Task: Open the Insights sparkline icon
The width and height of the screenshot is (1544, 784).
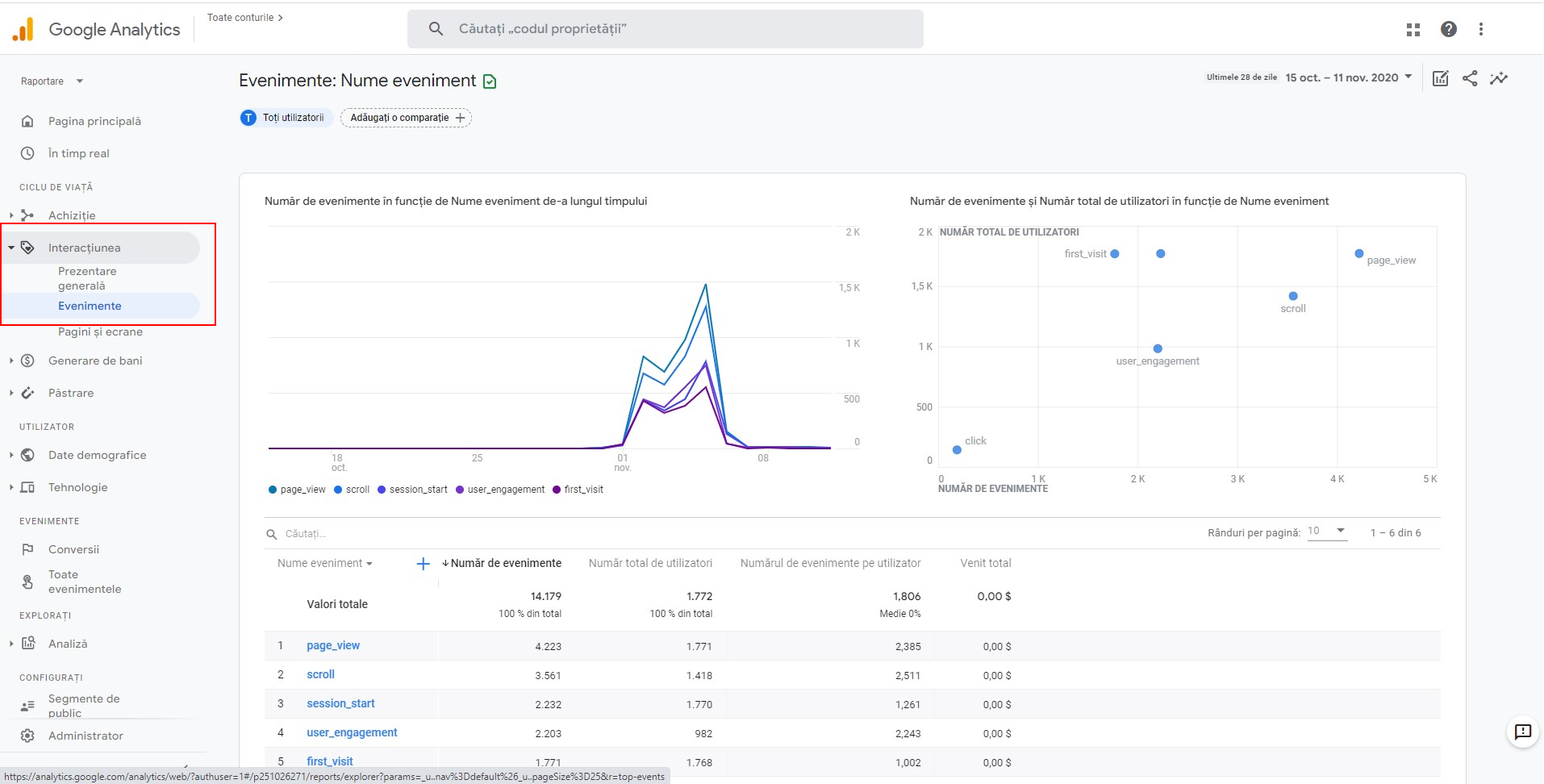Action: (1499, 78)
